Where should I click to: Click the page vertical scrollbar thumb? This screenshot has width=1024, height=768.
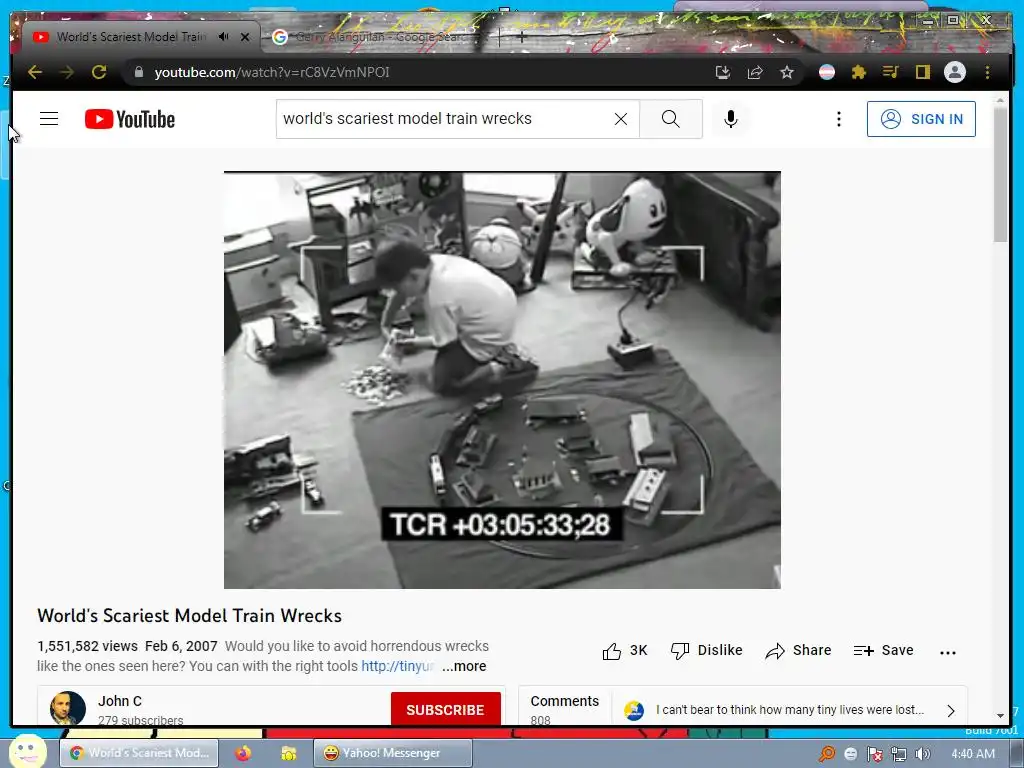pos(1000,175)
